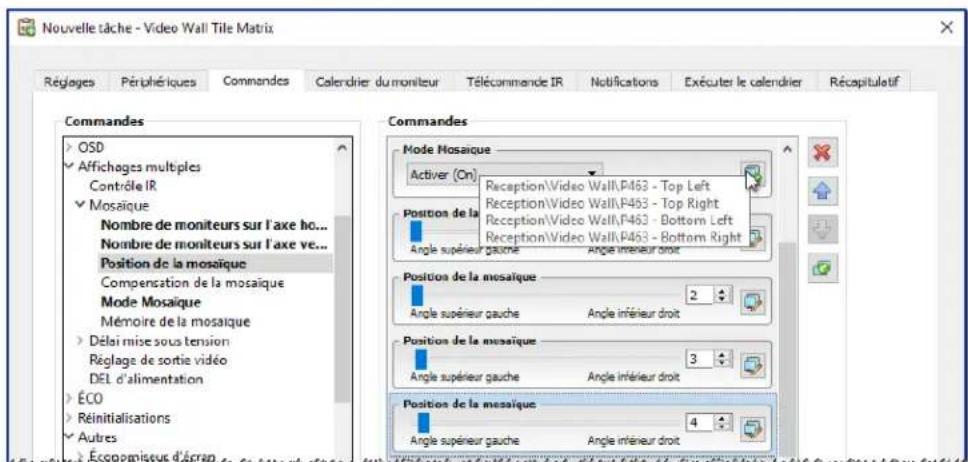This screenshot has height=462, width=968.
Task: Click P463 - Top Left in the popup
Action: 598,185
